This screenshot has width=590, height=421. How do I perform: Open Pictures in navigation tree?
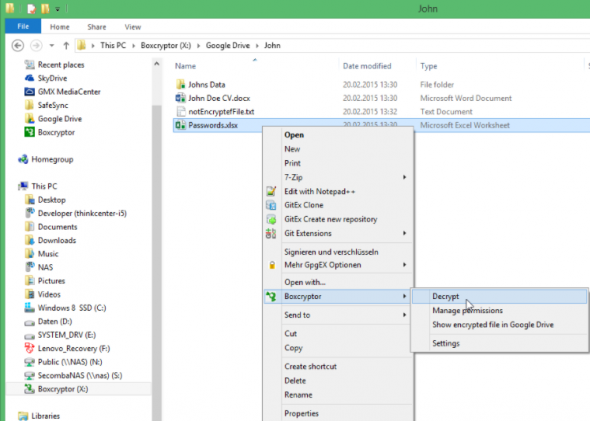coord(51,281)
